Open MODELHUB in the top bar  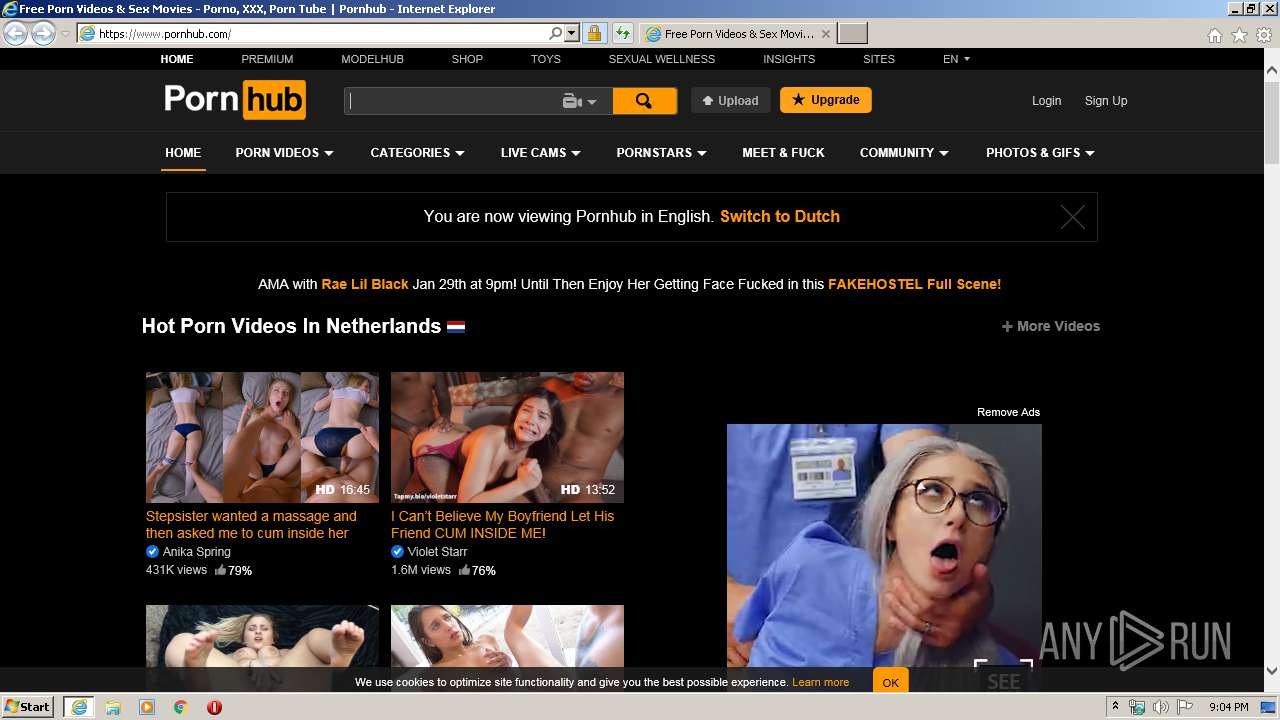coord(372,59)
